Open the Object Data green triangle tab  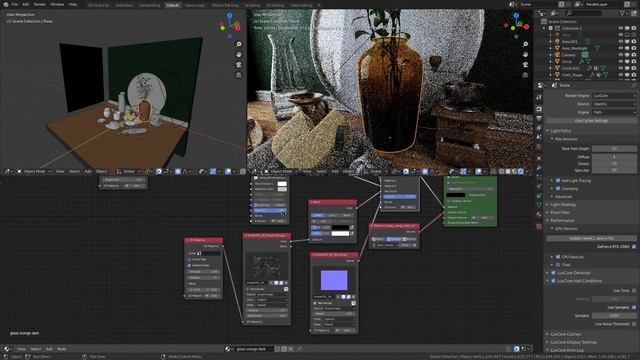pyautogui.click(x=539, y=204)
